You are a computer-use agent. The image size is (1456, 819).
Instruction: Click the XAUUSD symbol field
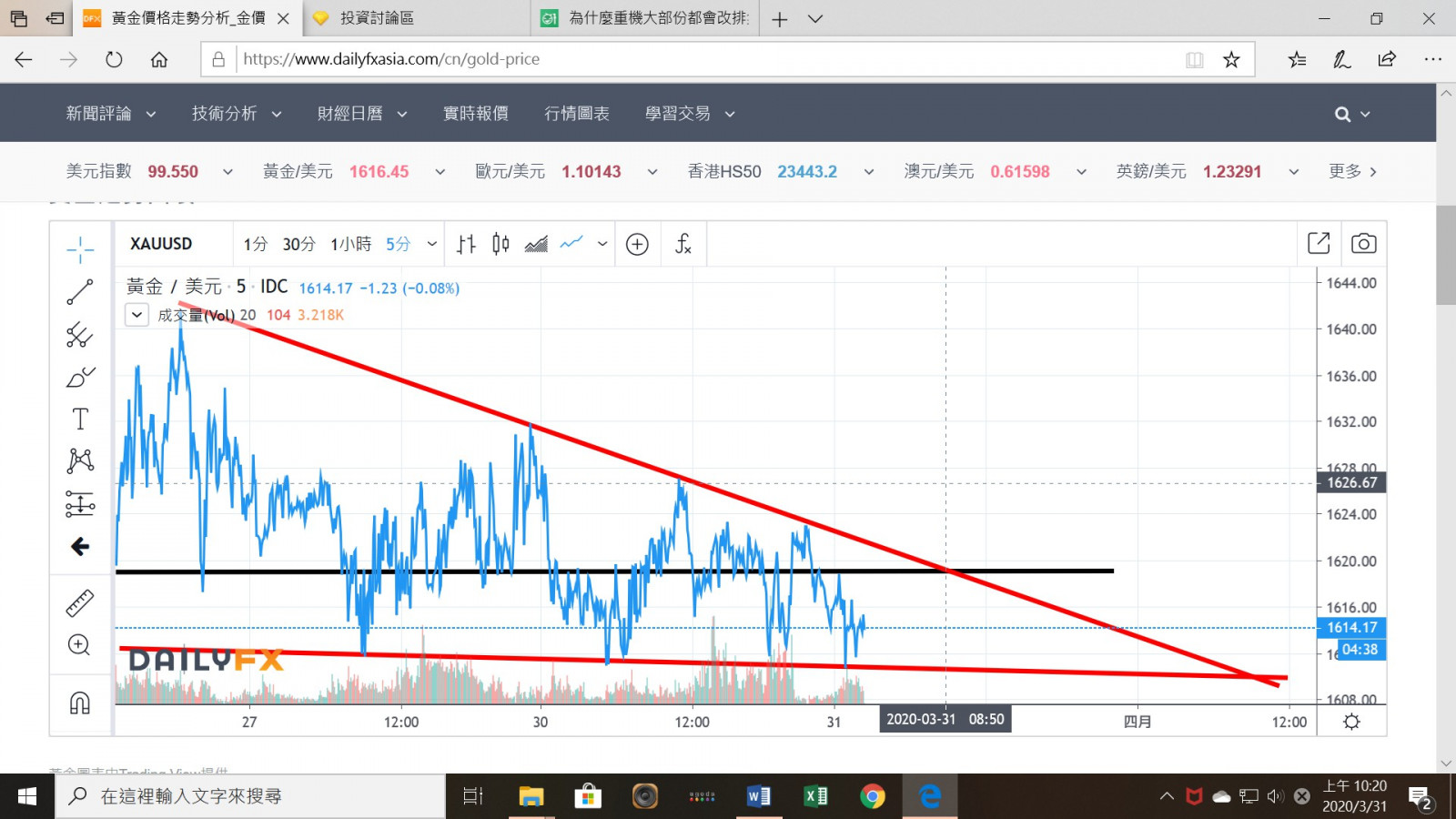pyautogui.click(x=173, y=244)
